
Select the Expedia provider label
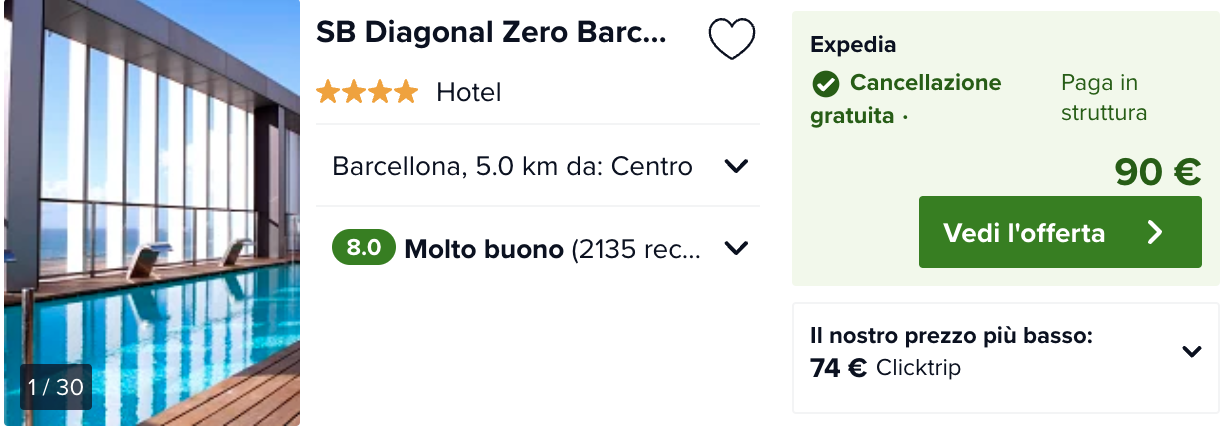(853, 45)
